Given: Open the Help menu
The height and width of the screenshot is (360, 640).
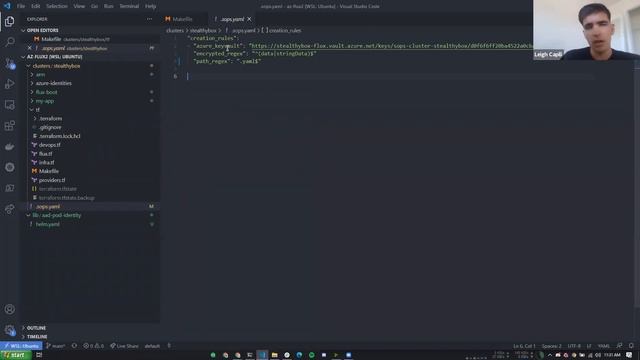Looking at the screenshot, I should (151, 6).
